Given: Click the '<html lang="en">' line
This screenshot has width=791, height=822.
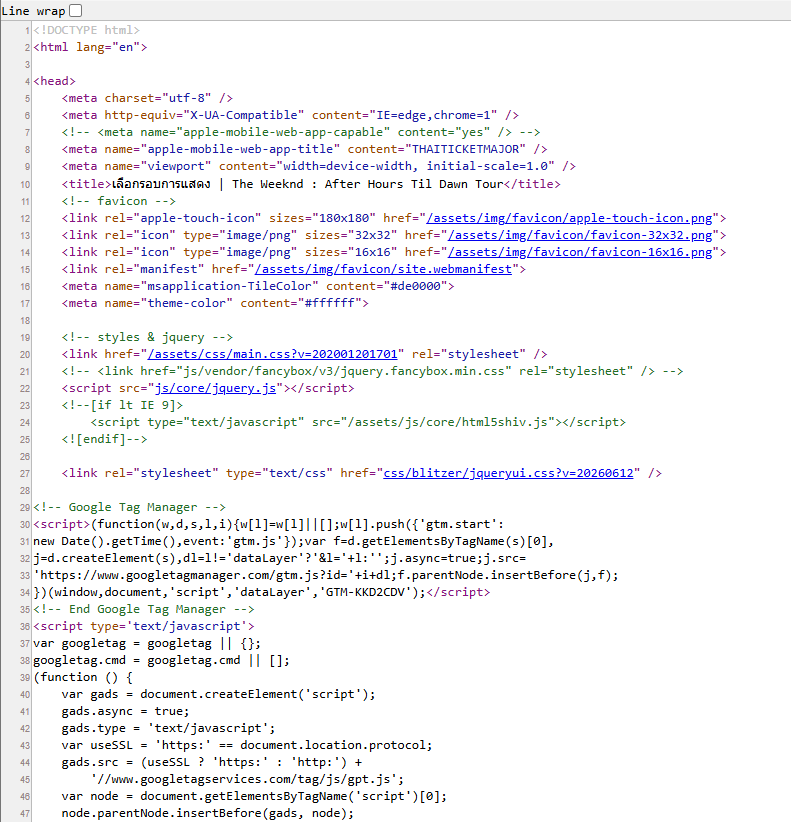Looking at the screenshot, I should coord(90,47).
